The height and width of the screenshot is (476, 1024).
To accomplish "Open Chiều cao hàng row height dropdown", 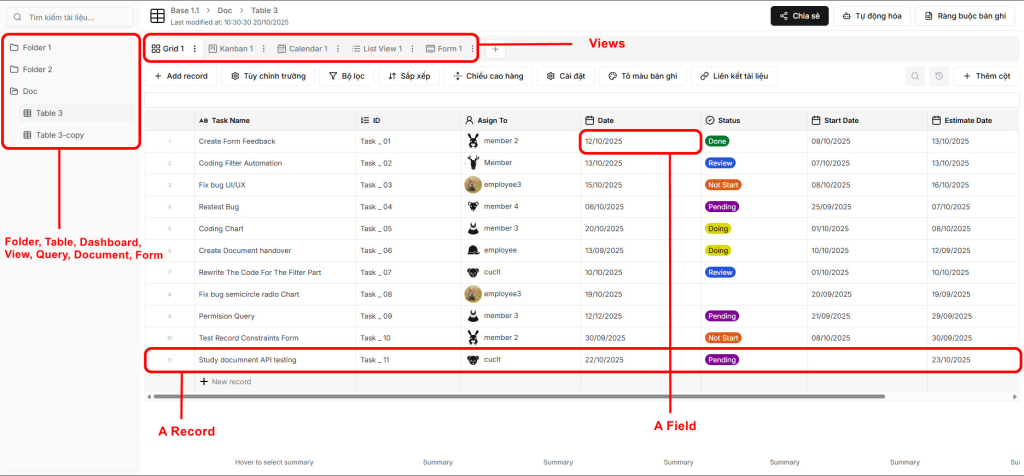I will (489, 76).
